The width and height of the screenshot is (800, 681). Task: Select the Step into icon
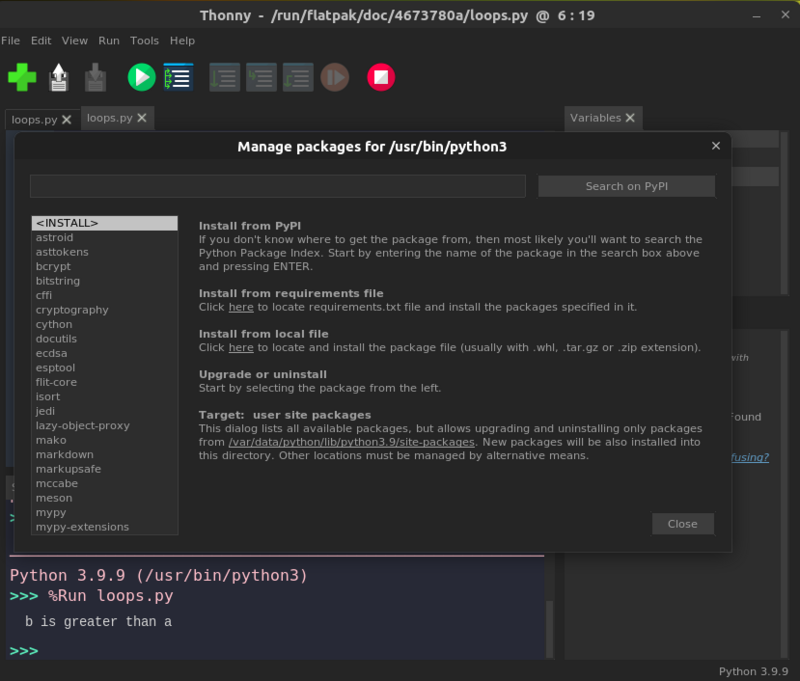click(x=261, y=77)
